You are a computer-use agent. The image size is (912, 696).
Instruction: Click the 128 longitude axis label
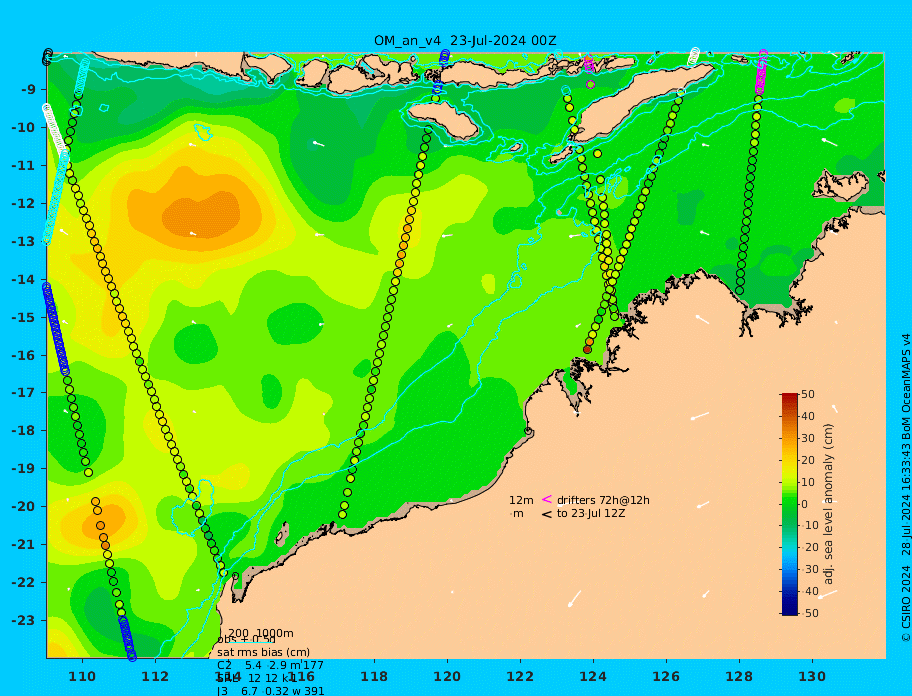coord(739,677)
